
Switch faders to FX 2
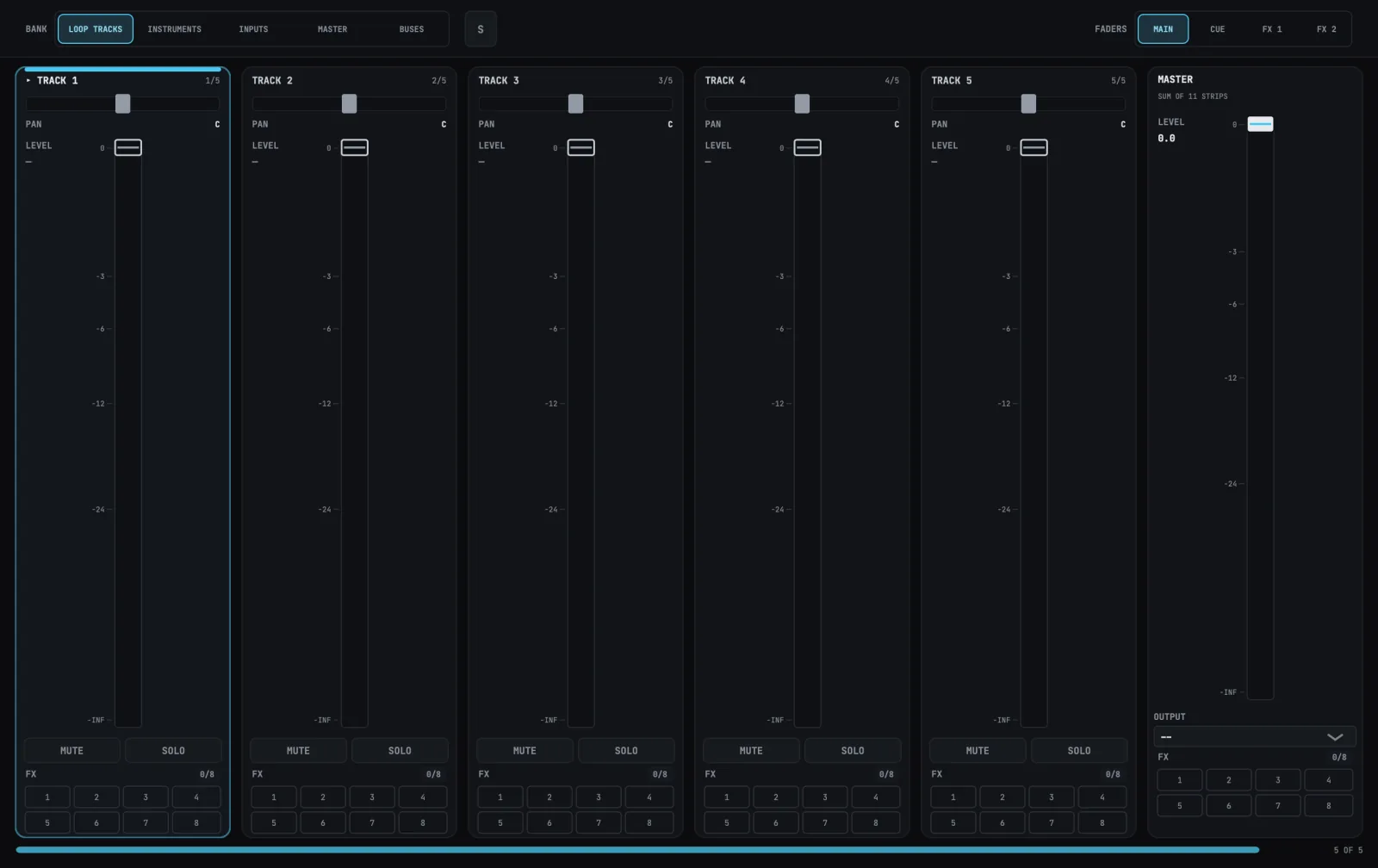(1326, 29)
